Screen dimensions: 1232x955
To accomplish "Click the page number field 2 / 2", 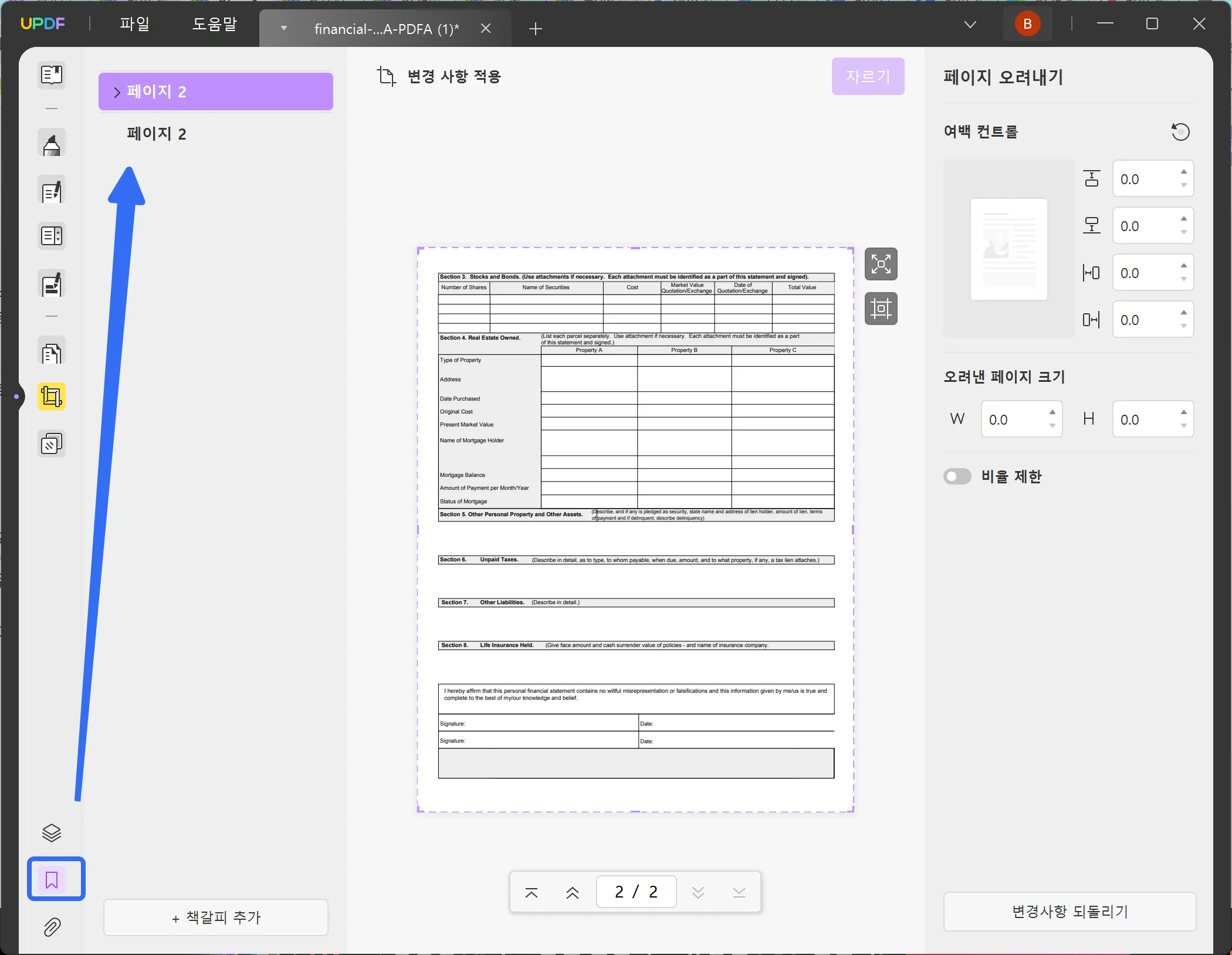I will click(636, 892).
